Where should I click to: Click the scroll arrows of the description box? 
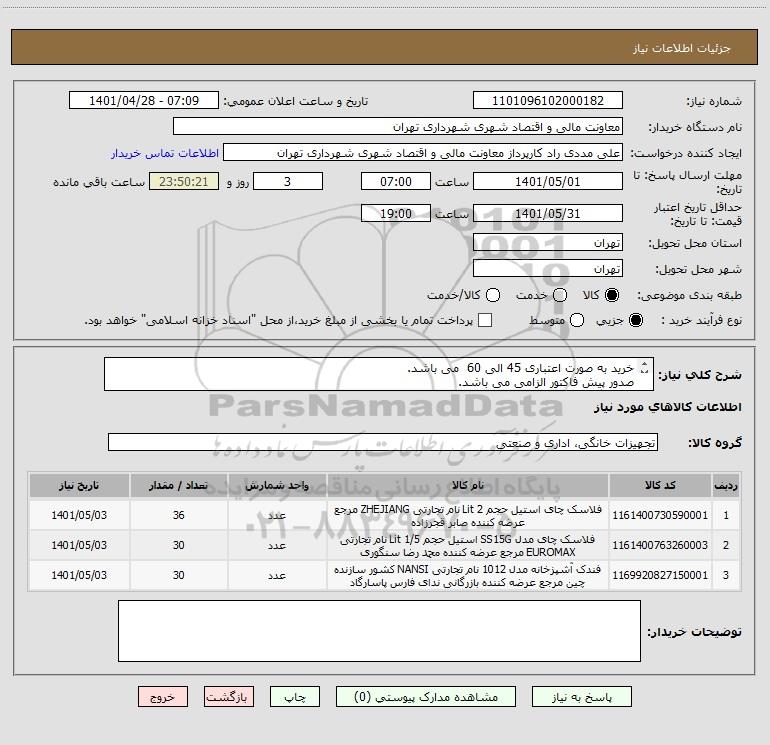point(645,367)
